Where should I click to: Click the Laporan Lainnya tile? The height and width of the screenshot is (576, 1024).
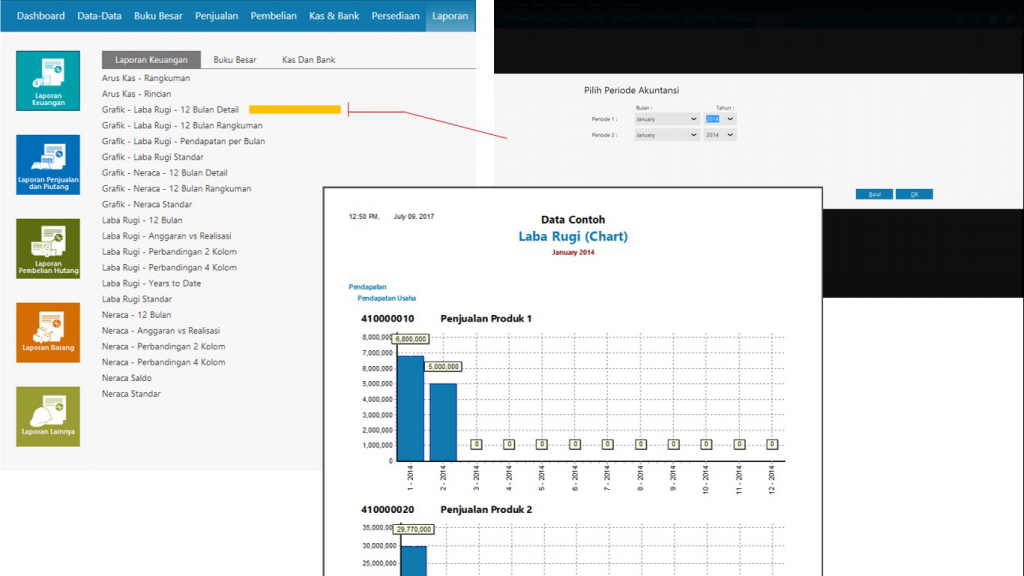coord(48,416)
